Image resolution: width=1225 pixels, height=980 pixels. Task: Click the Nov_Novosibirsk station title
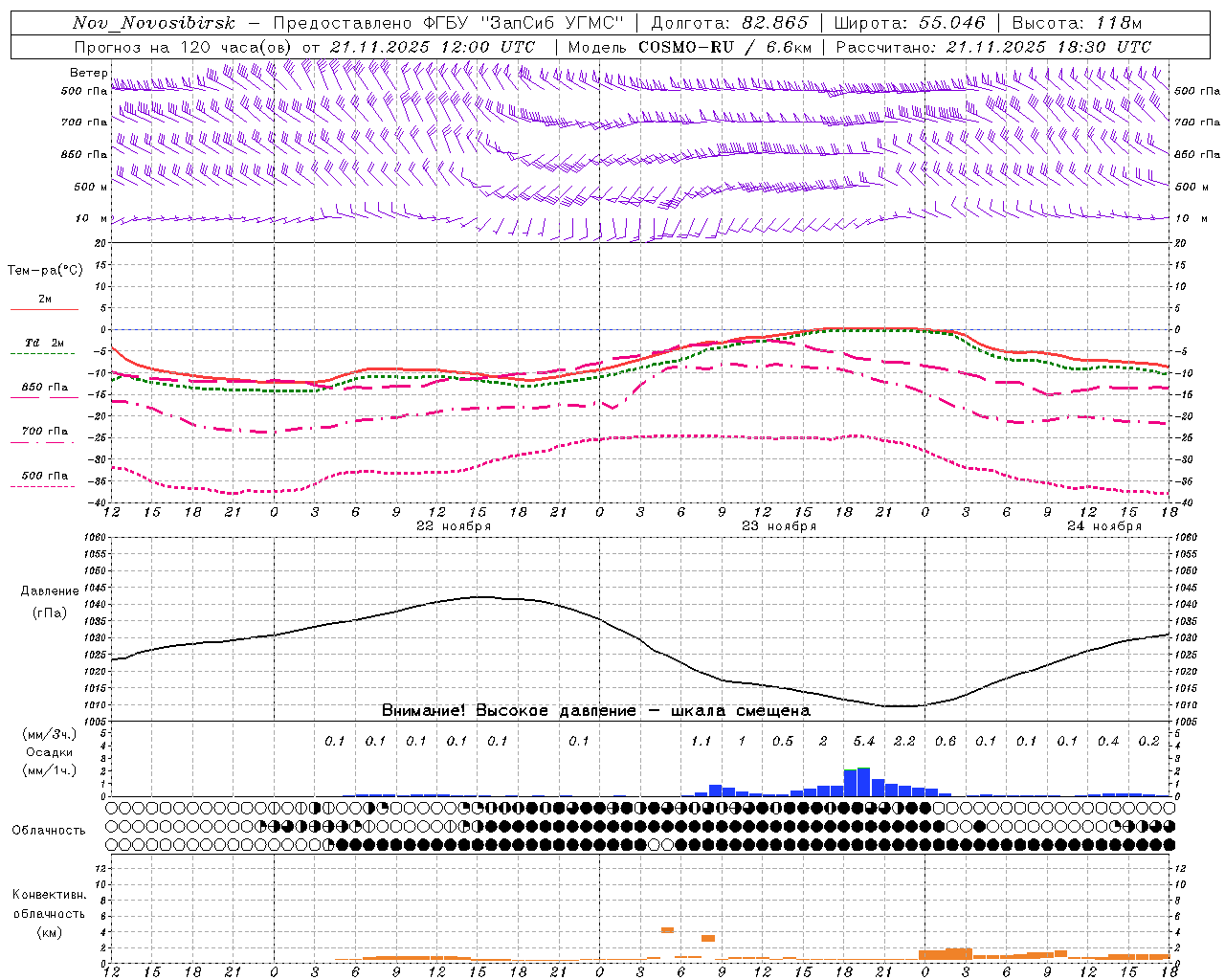tap(154, 23)
